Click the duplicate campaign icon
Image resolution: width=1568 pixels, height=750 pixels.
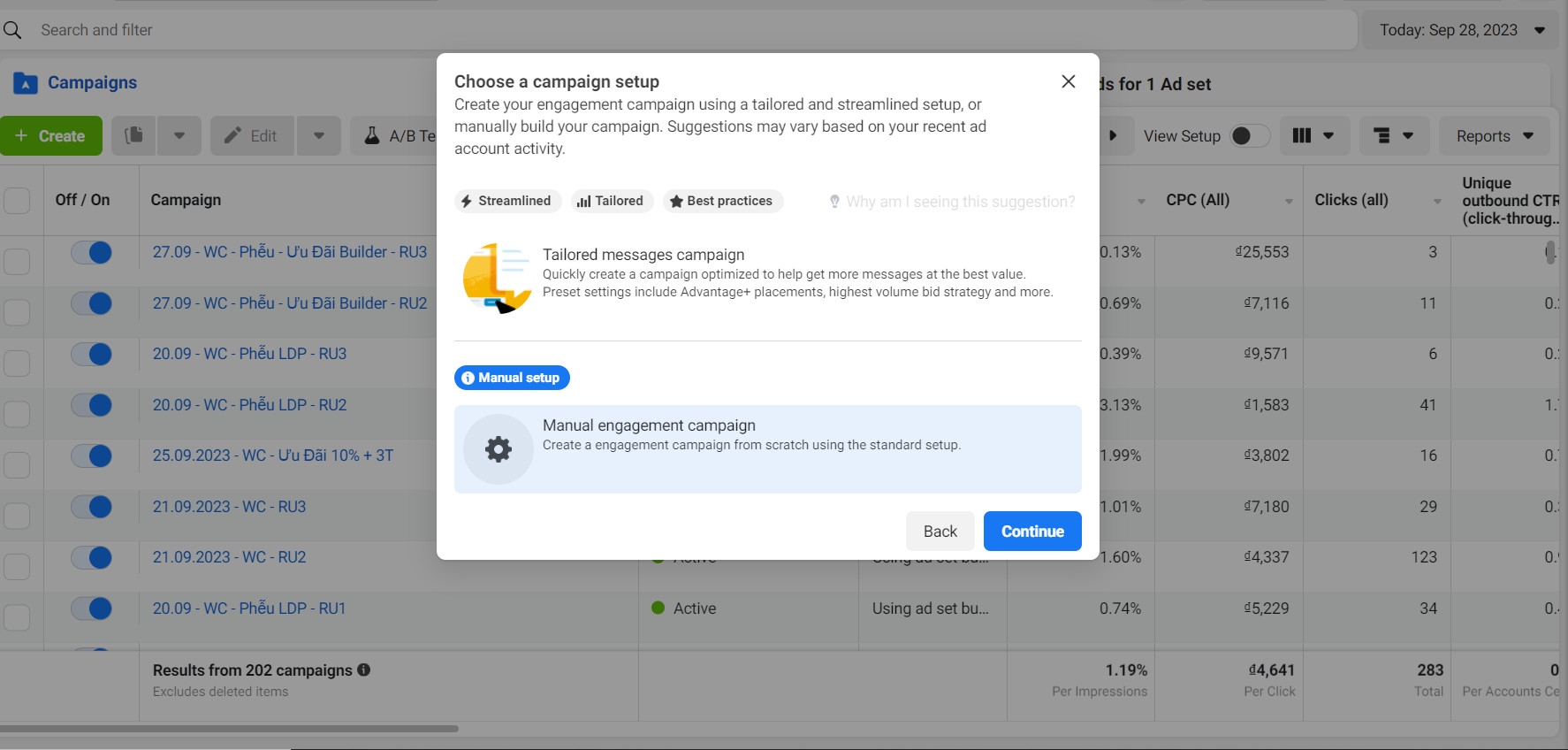pos(133,136)
